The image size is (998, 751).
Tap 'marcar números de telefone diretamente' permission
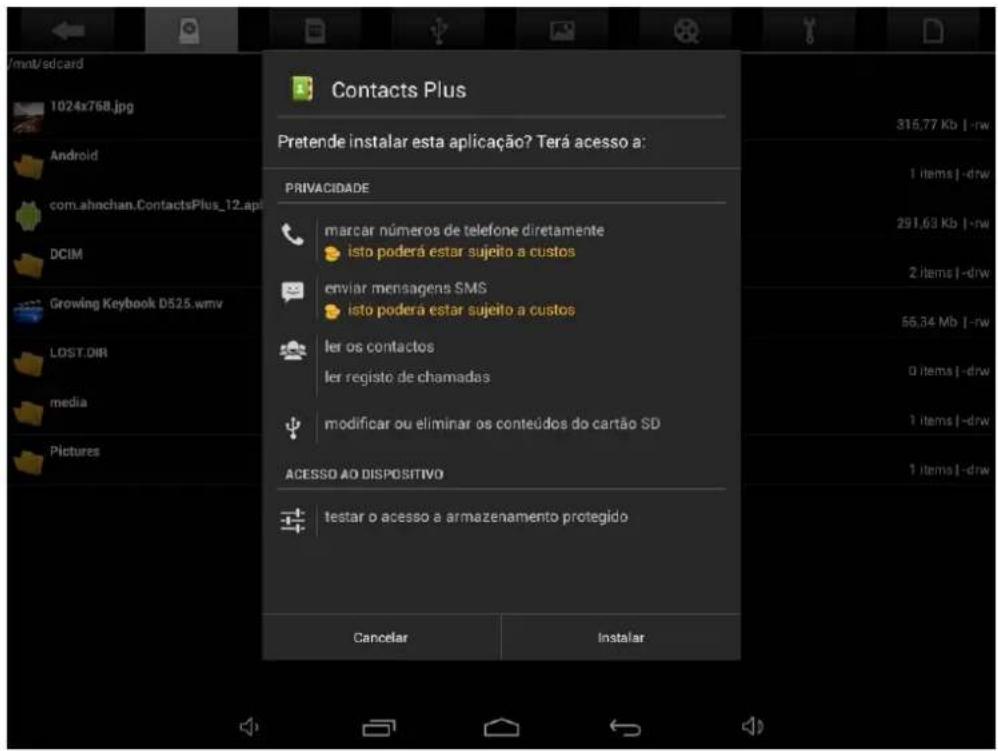(464, 230)
